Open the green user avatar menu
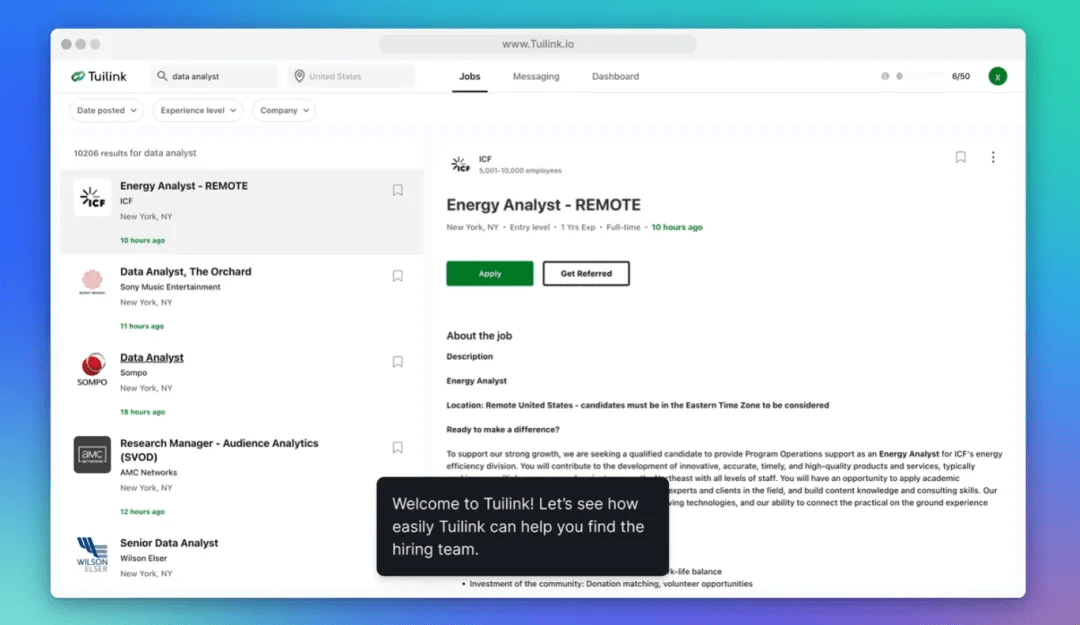 pyautogui.click(x=997, y=76)
